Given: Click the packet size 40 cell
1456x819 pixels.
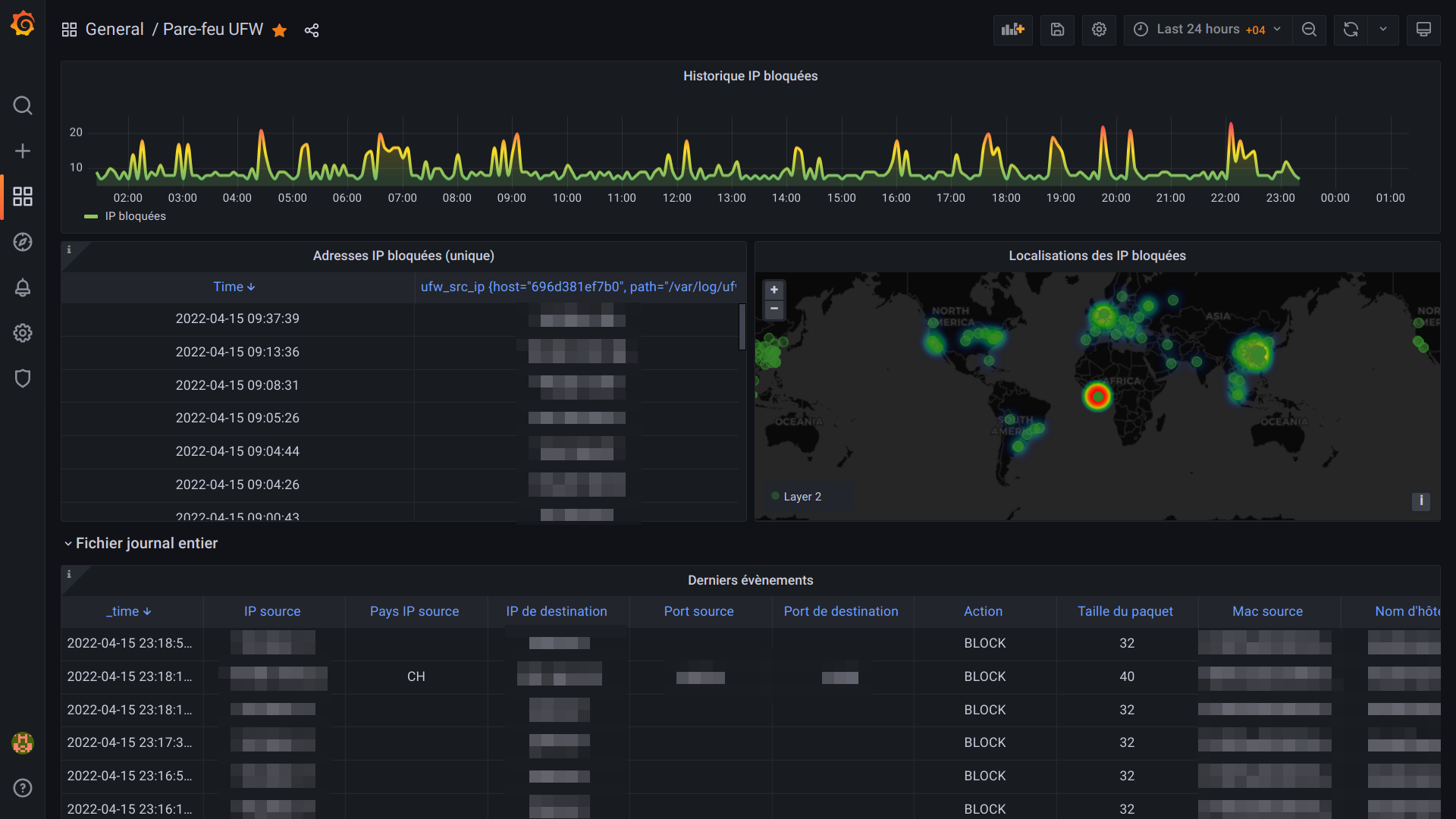Looking at the screenshot, I should 1127,676.
